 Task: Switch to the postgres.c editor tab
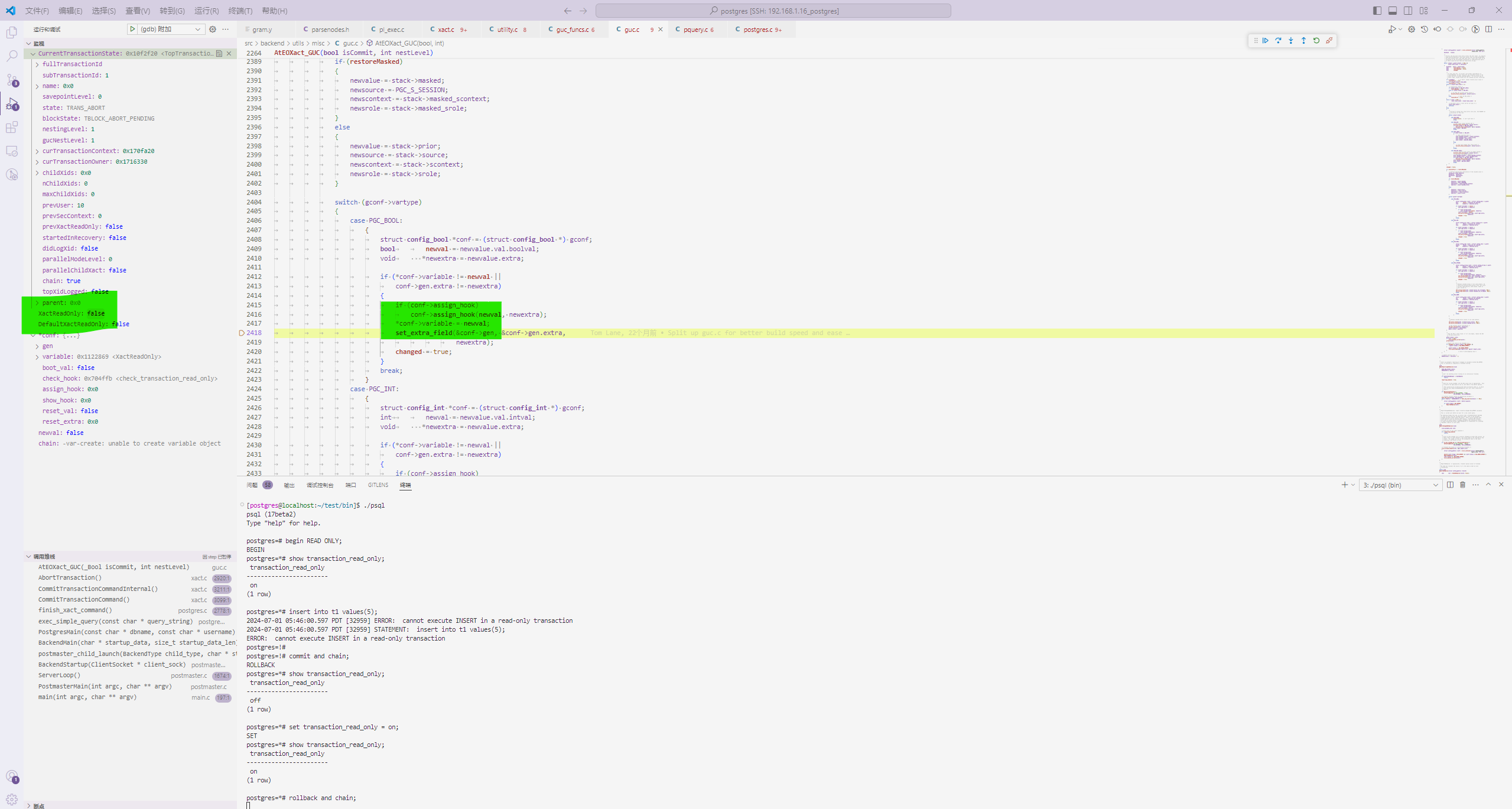pyautogui.click(x=761, y=29)
